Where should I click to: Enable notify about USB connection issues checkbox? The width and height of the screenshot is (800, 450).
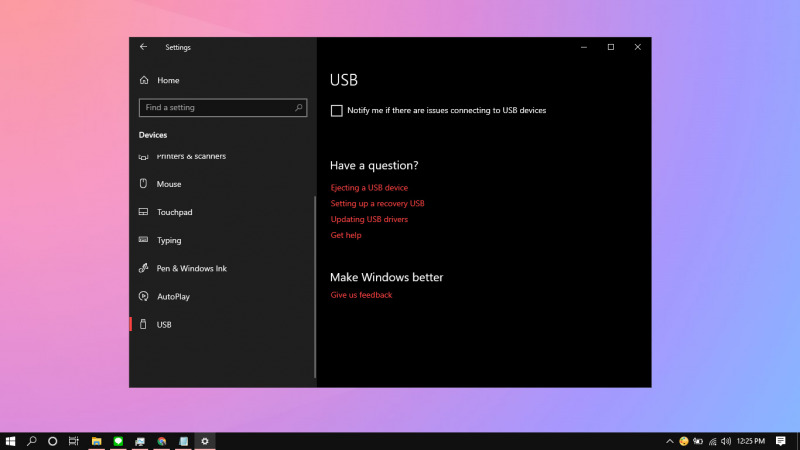(337, 111)
